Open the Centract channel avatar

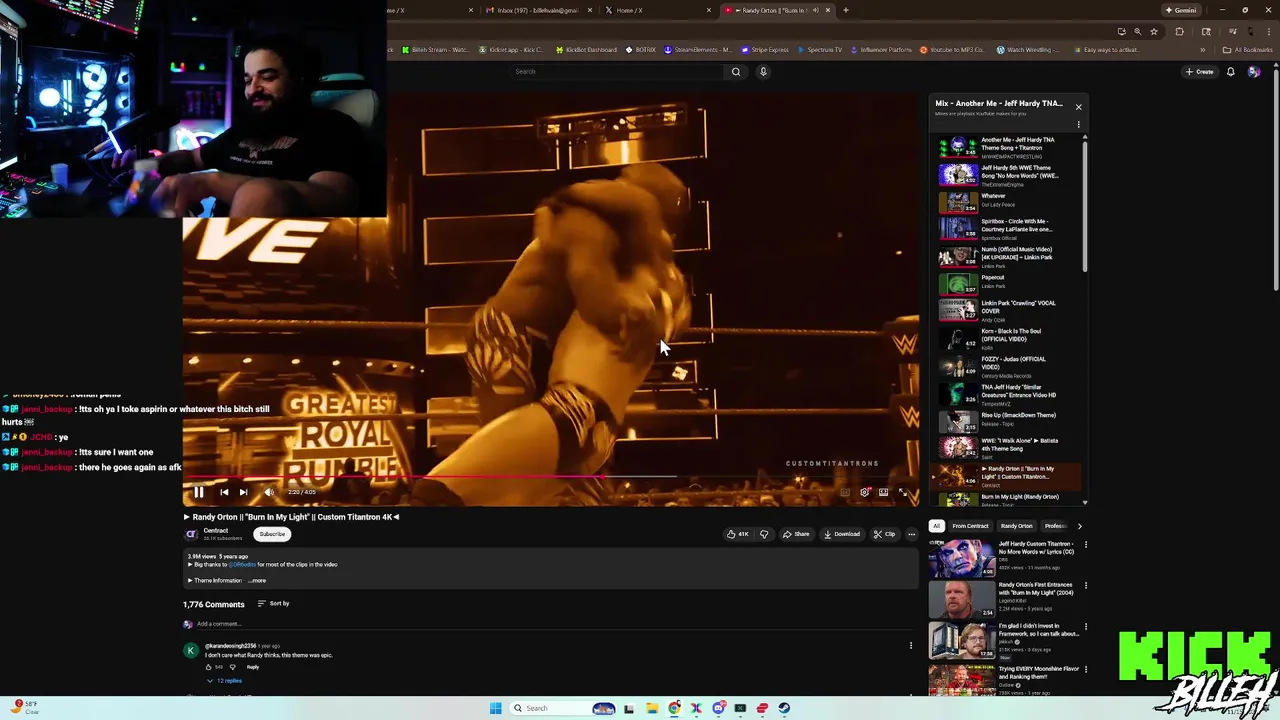point(191,534)
